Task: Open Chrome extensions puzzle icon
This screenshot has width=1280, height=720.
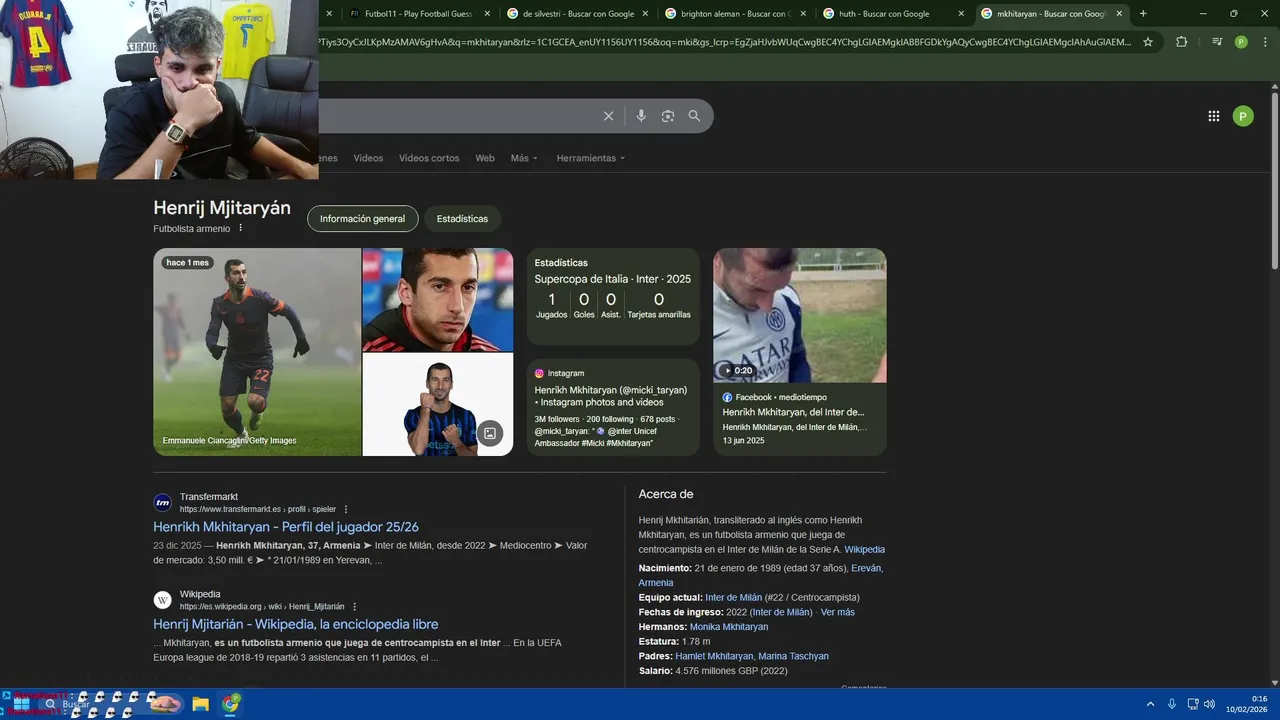Action: click(1182, 42)
